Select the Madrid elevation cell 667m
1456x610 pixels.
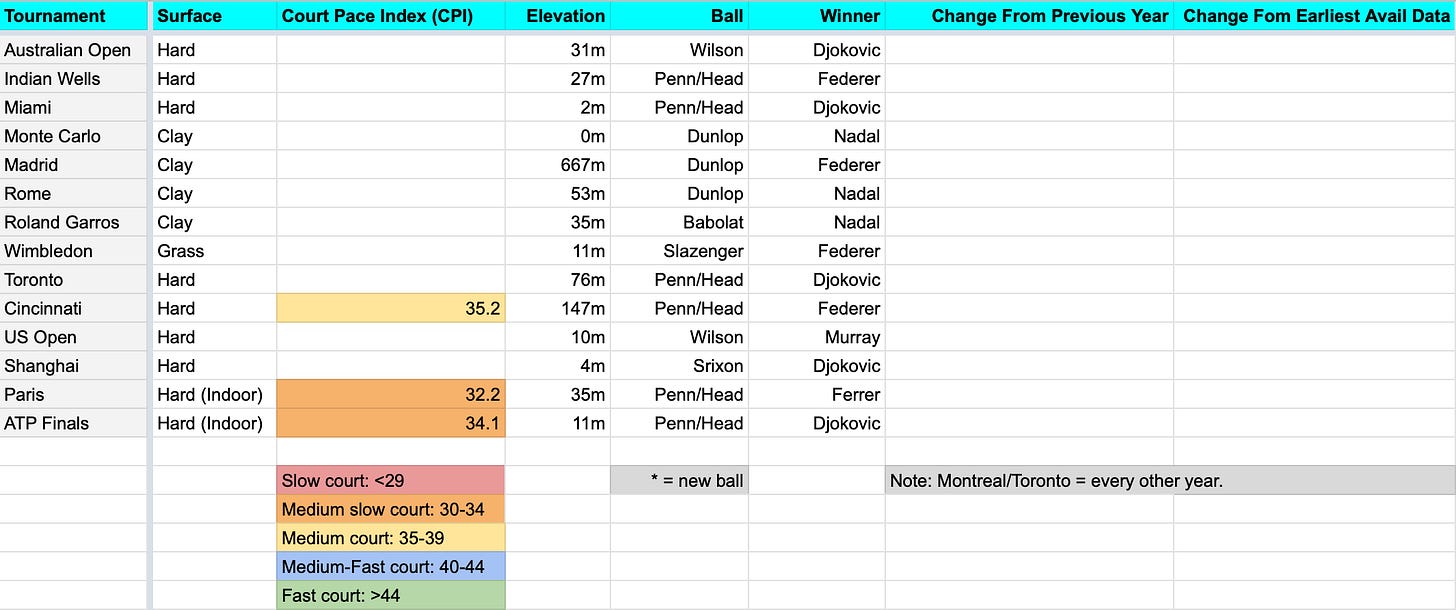coord(558,165)
